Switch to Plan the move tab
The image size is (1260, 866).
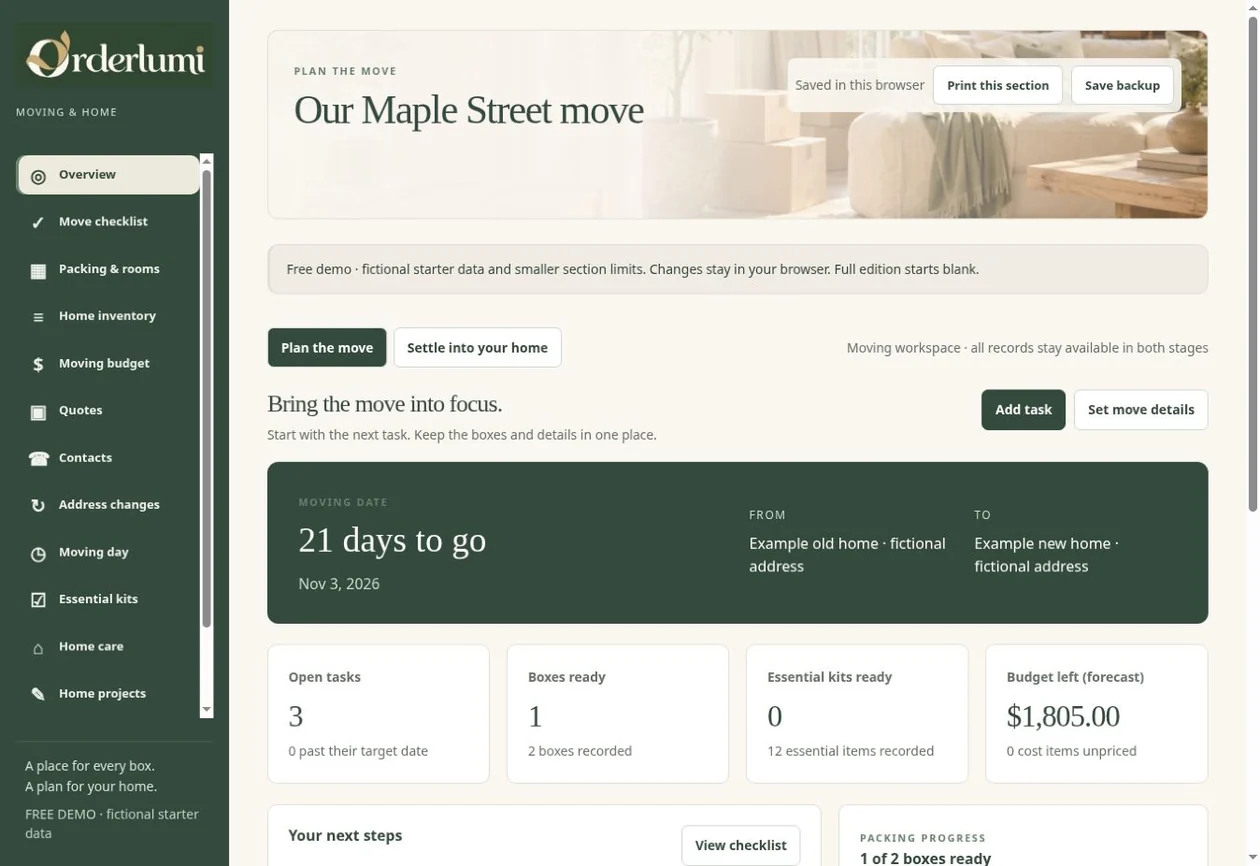[x=327, y=348]
